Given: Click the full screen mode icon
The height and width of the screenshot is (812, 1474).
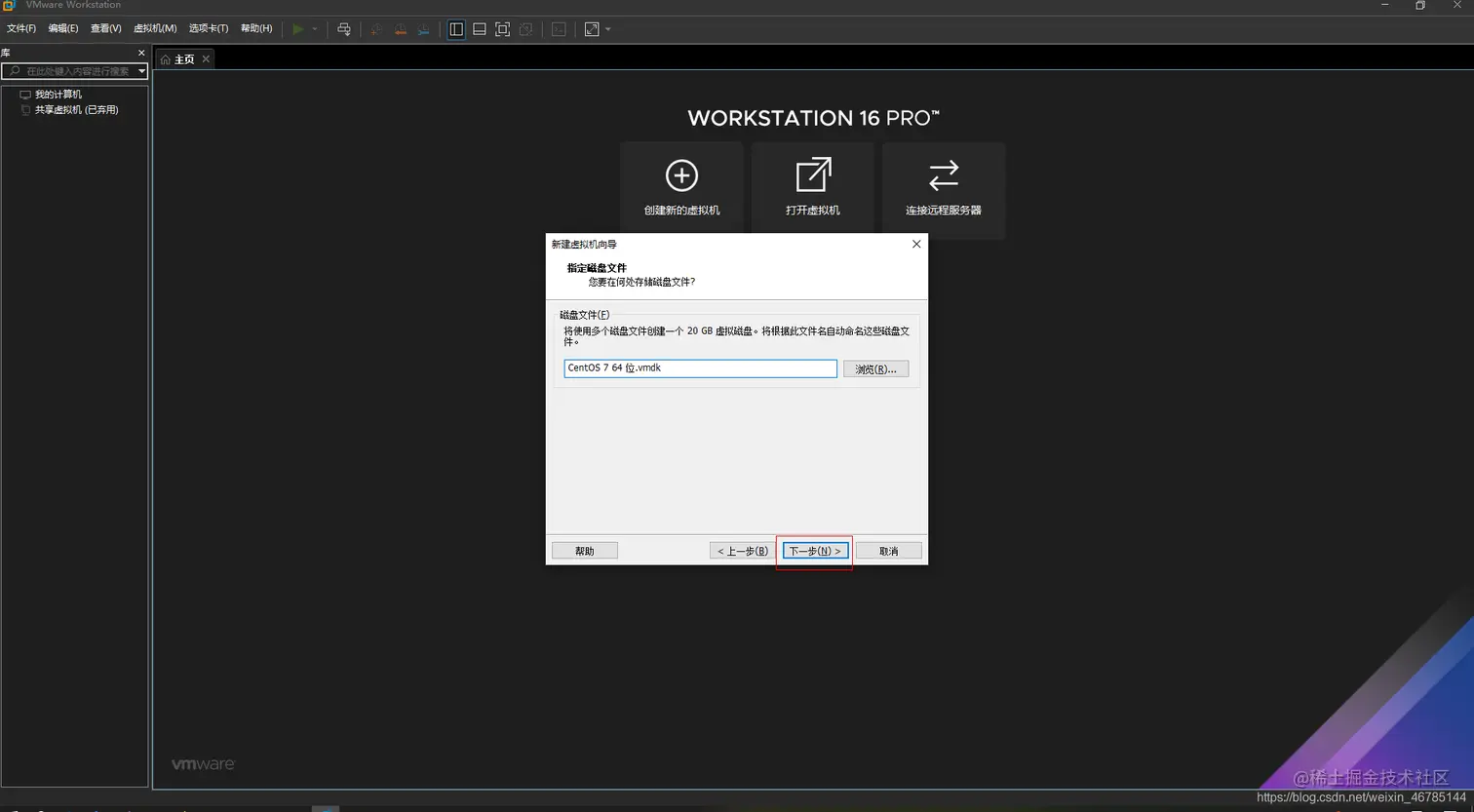Looking at the screenshot, I should pos(503,29).
